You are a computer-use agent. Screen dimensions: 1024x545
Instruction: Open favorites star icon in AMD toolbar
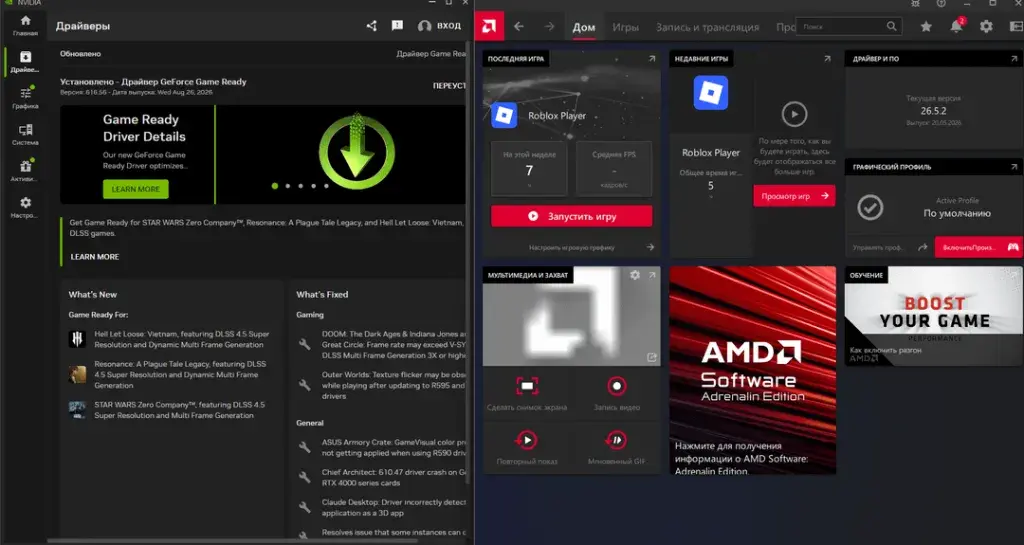tap(926, 27)
